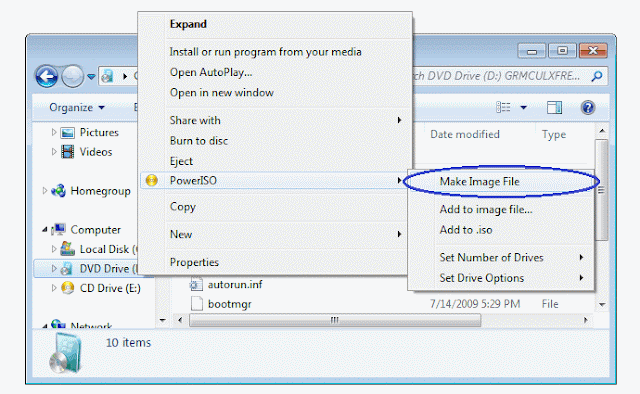This screenshot has height=394, width=640.
Task: Open the New submenu
Action: pyautogui.click(x=276, y=234)
